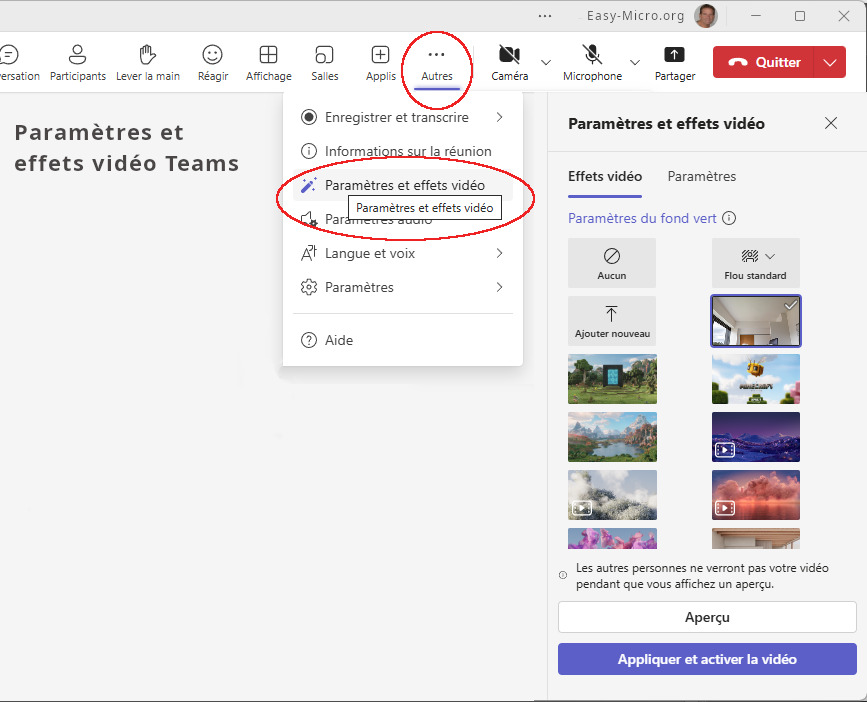This screenshot has width=867, height=702.
Task: Select the checked room interior background
Action: click(755, 321)
